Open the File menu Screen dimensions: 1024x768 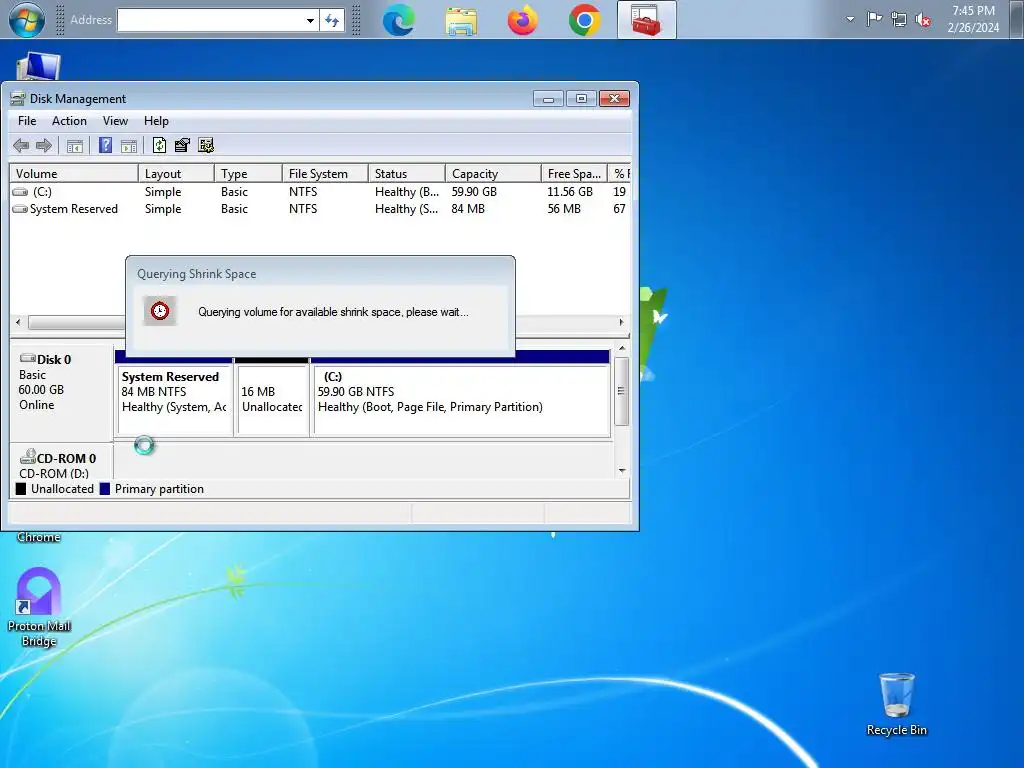(27, 121)
